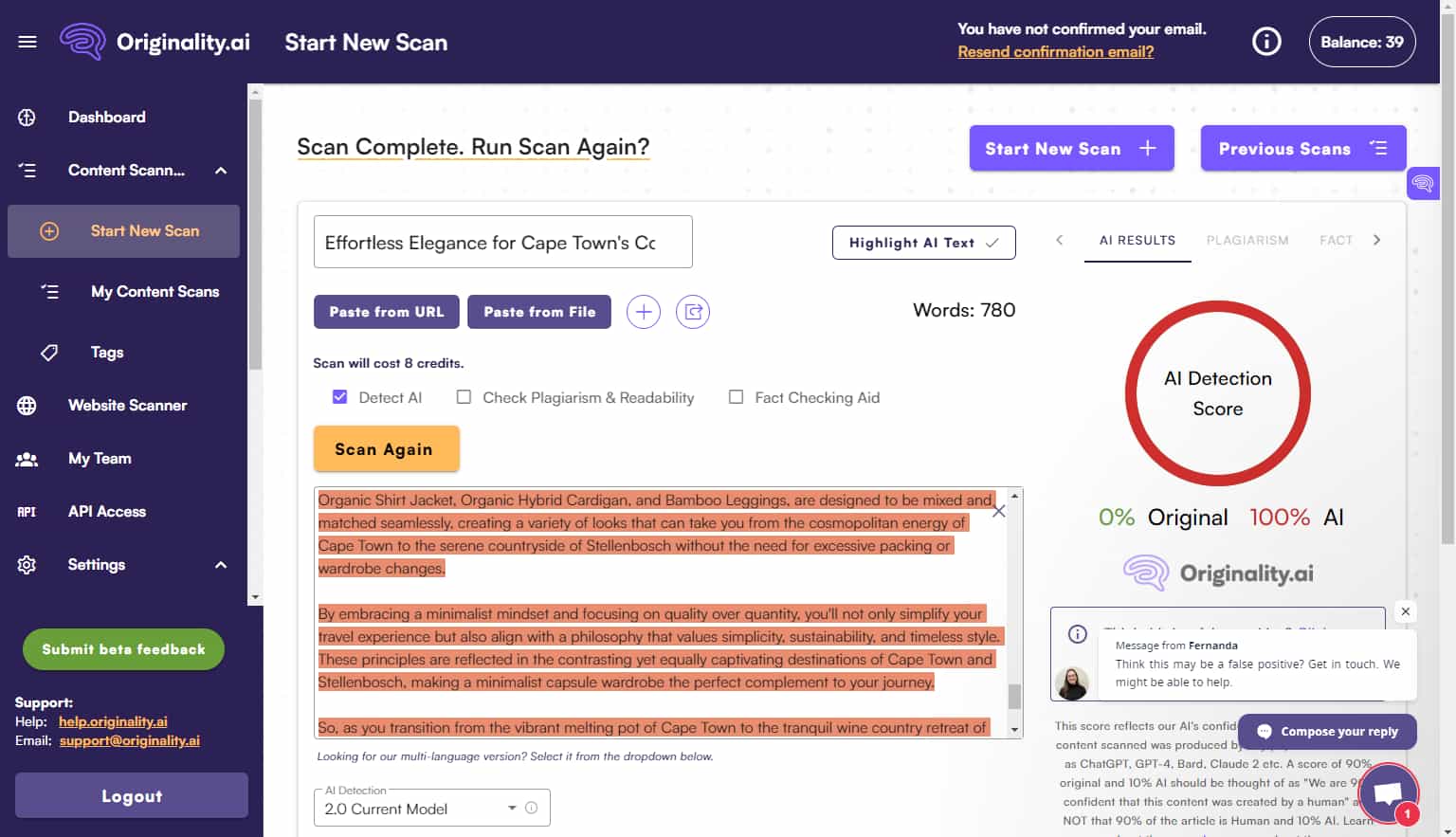
Task: Uncheck the Detect AI checkbox
Action: click(339, 396)
